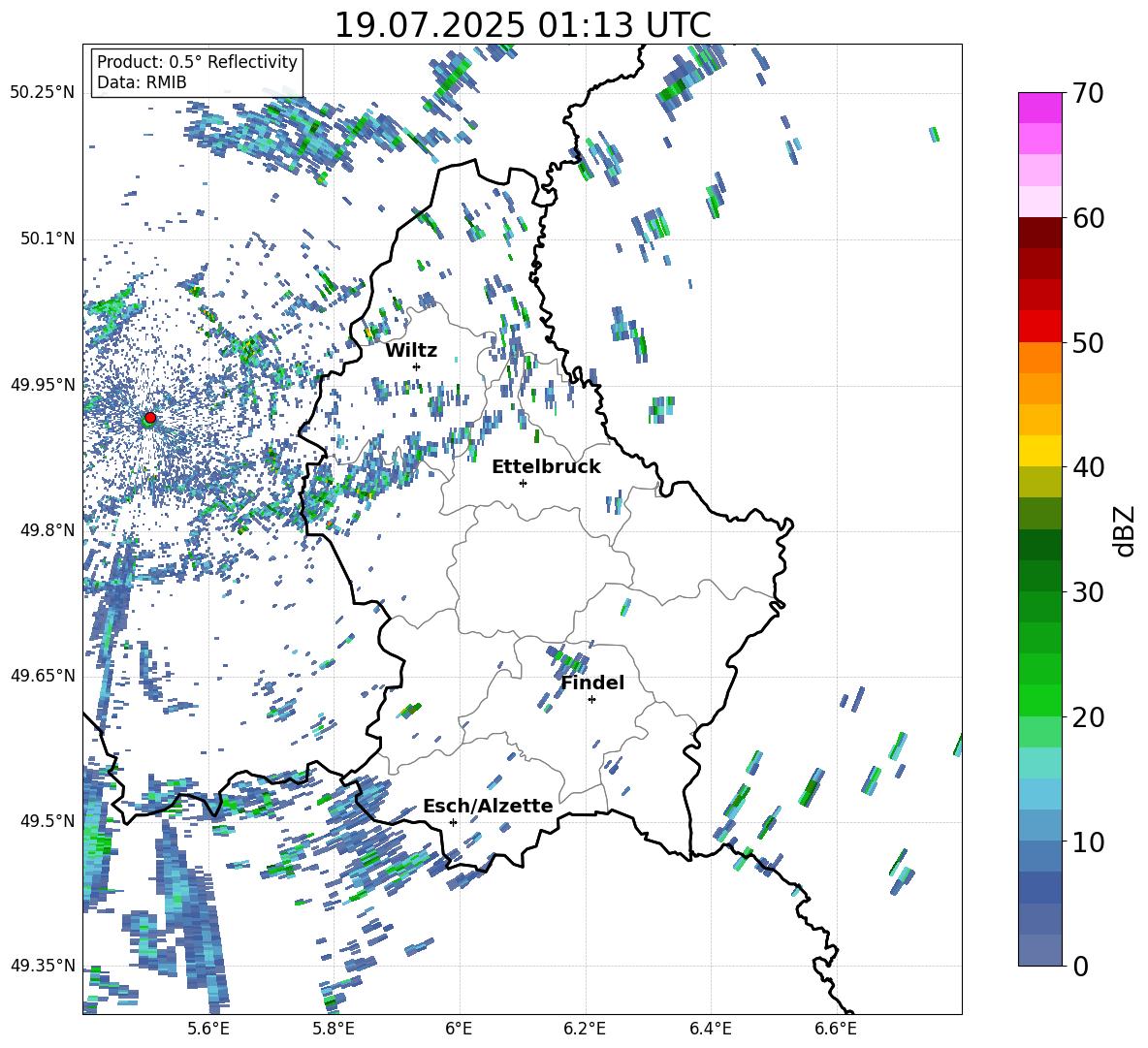This screenshot has height=1048, width=1148.
Task: Click the colorbar tick label 20
Action: (1089, 717)
